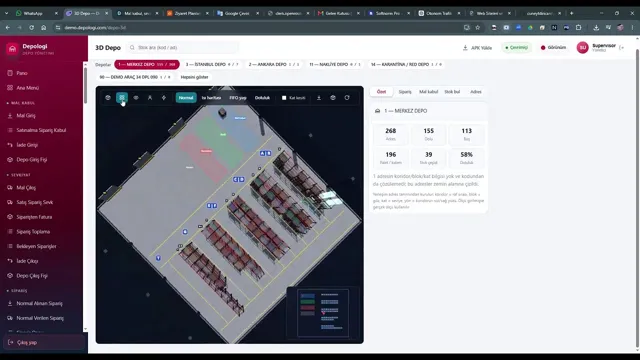Bookmark the page with the star icon
Screen dimensions: 640x360
coord(478,28)
